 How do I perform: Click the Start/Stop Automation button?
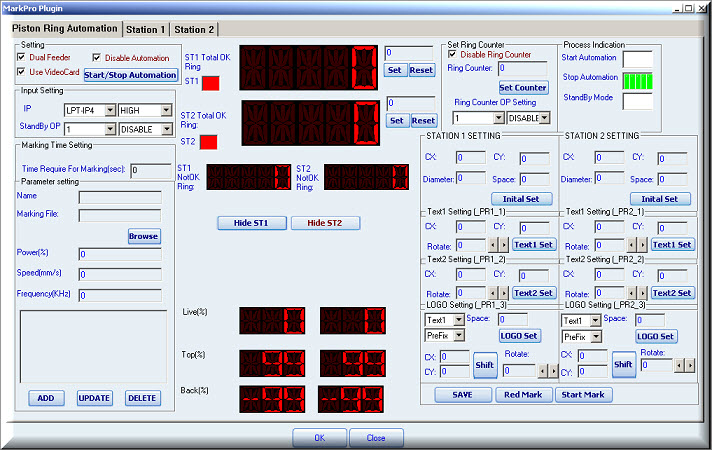pos(130,75)
